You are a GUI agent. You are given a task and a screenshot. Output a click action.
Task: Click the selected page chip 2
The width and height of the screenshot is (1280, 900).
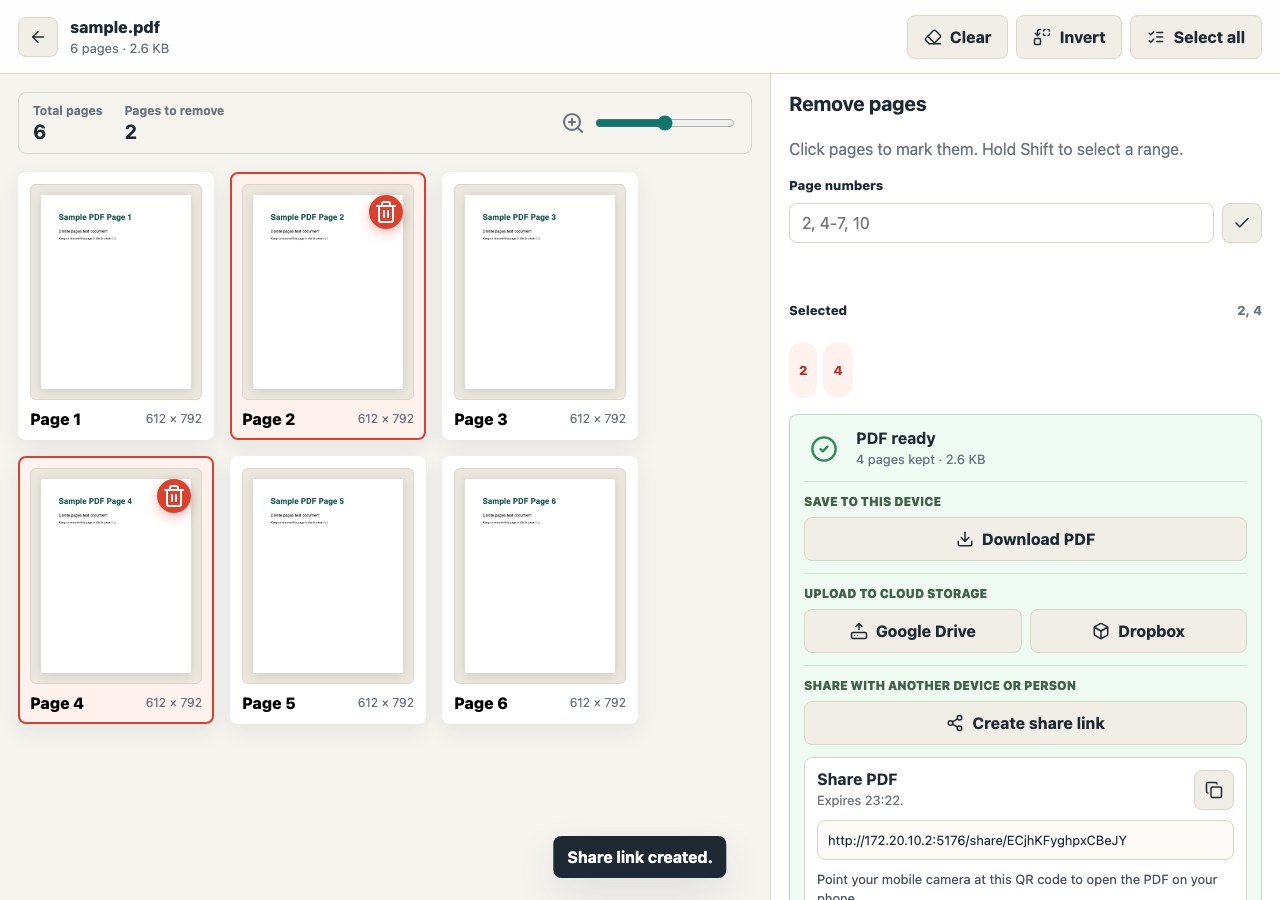[x=803, y=370]
